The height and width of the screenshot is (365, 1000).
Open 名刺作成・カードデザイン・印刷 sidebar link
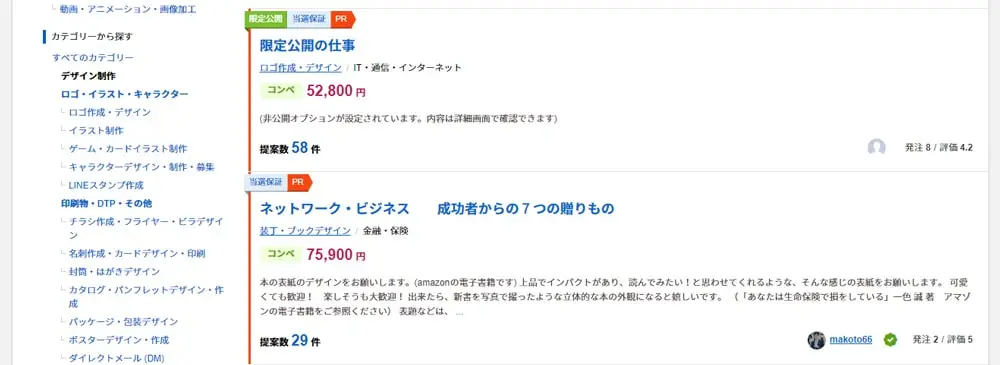click(137, 253)
